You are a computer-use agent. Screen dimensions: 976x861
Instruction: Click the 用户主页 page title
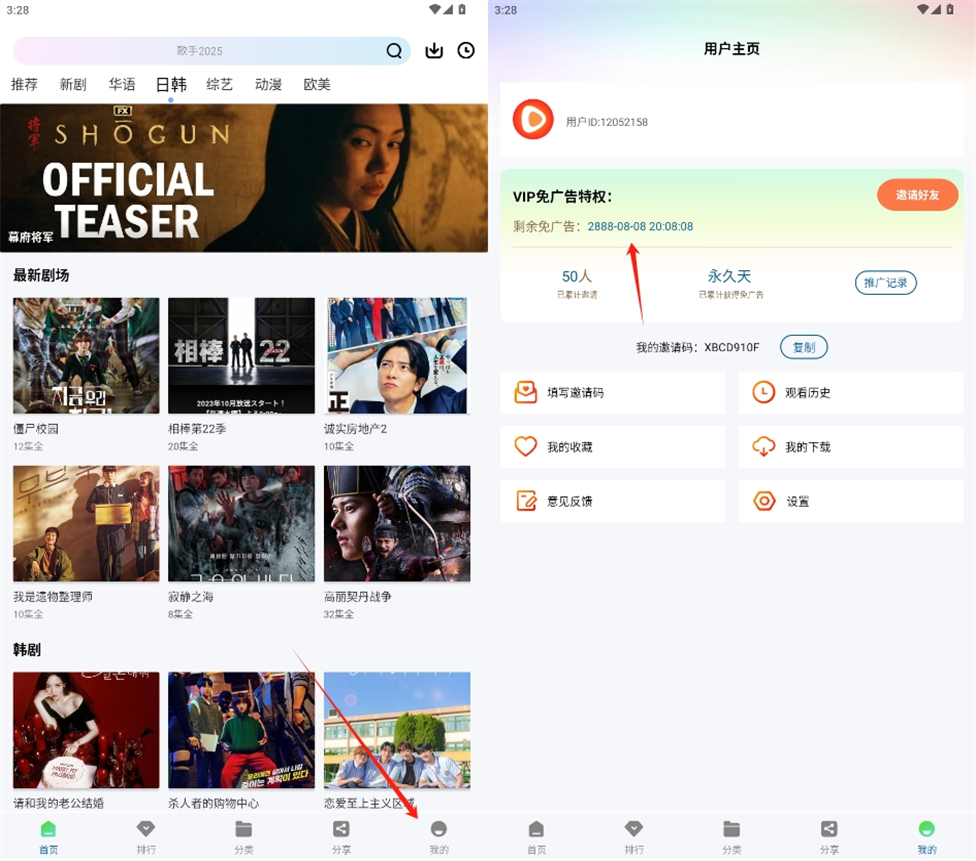coord(732,49)
